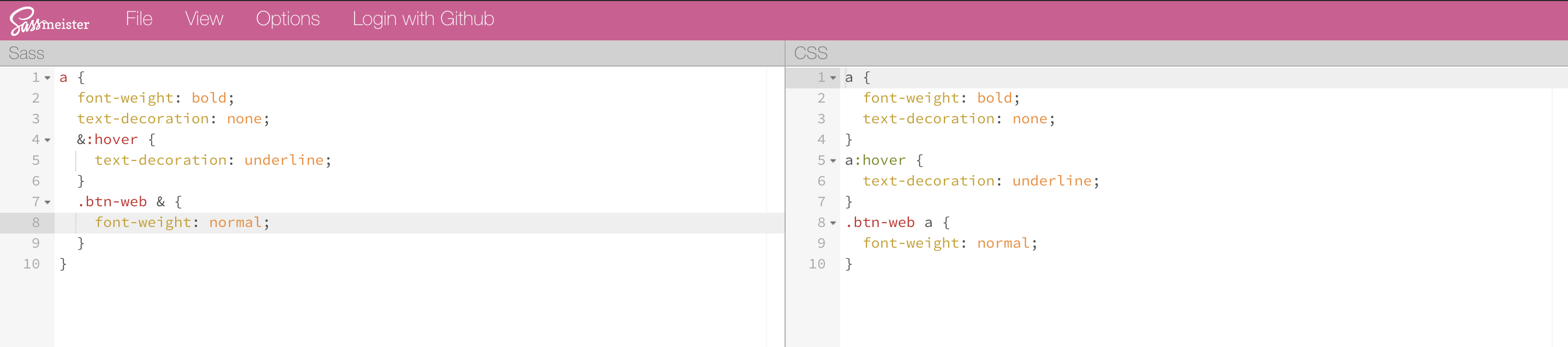Click Login with Github

[423, 19]
